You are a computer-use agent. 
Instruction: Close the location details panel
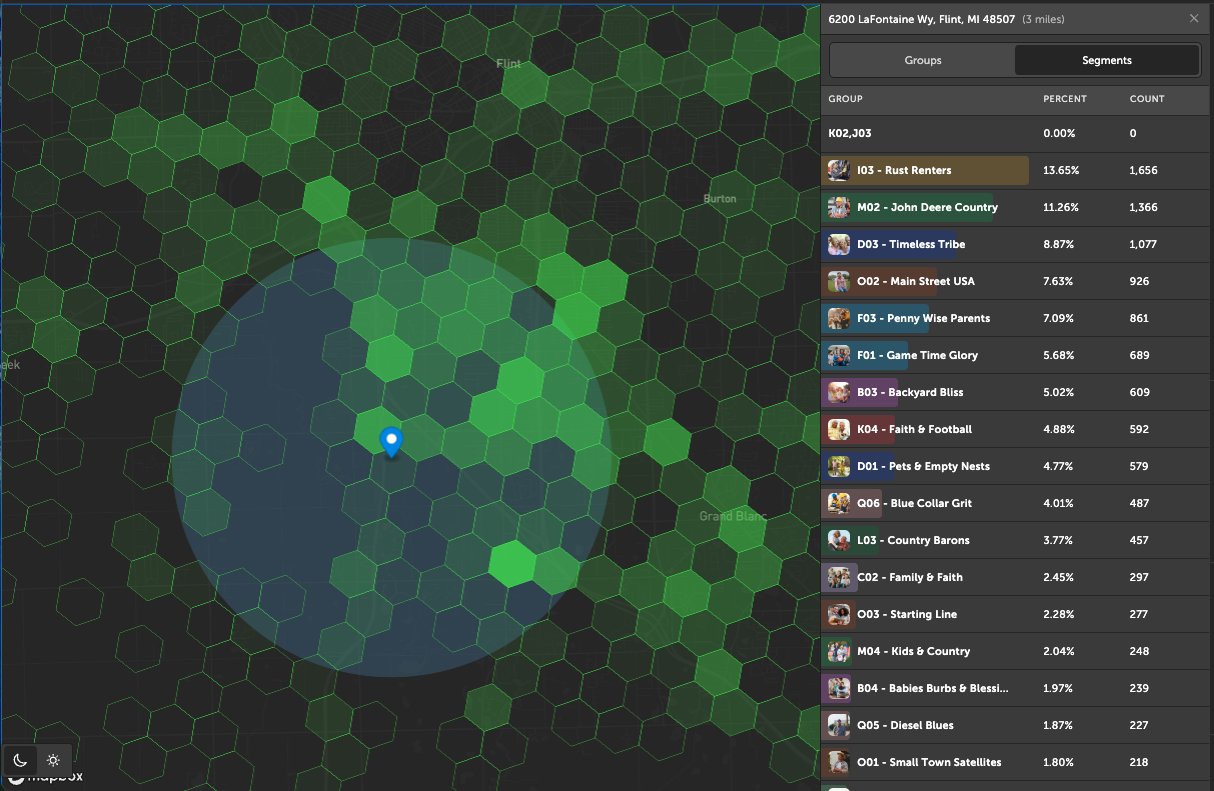1194,19
